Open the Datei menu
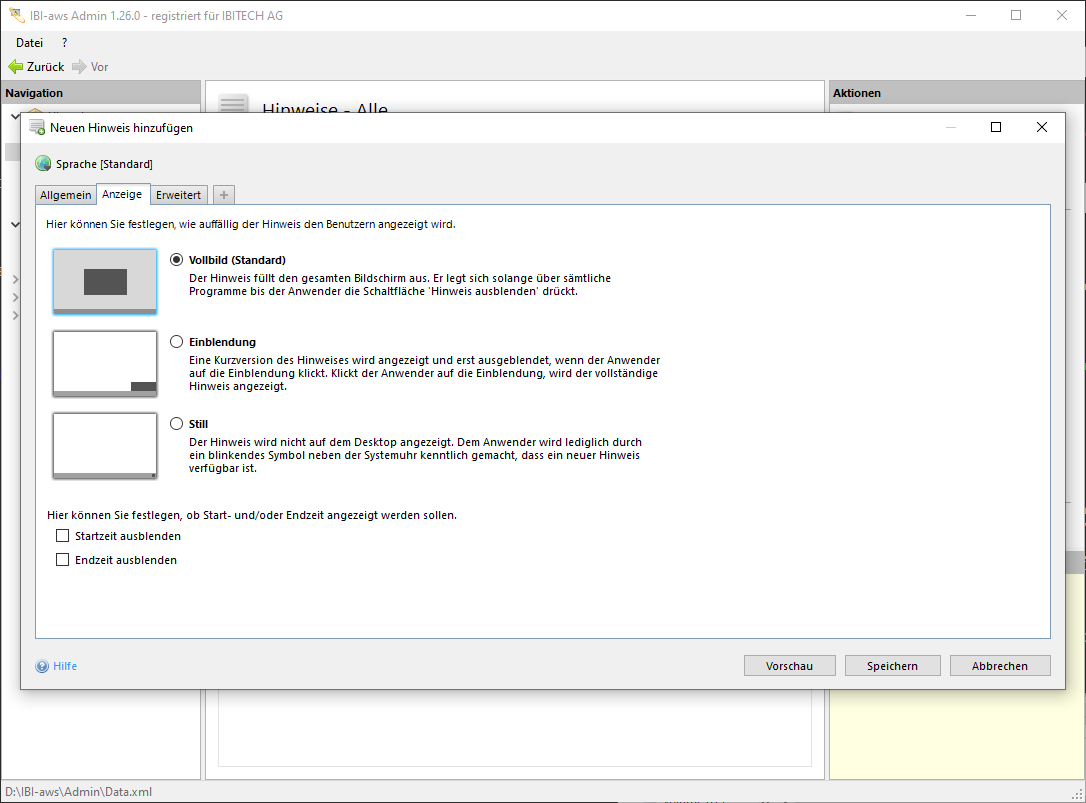The image size is (1086, 803). pyautogui.click(x=30, y=43)
